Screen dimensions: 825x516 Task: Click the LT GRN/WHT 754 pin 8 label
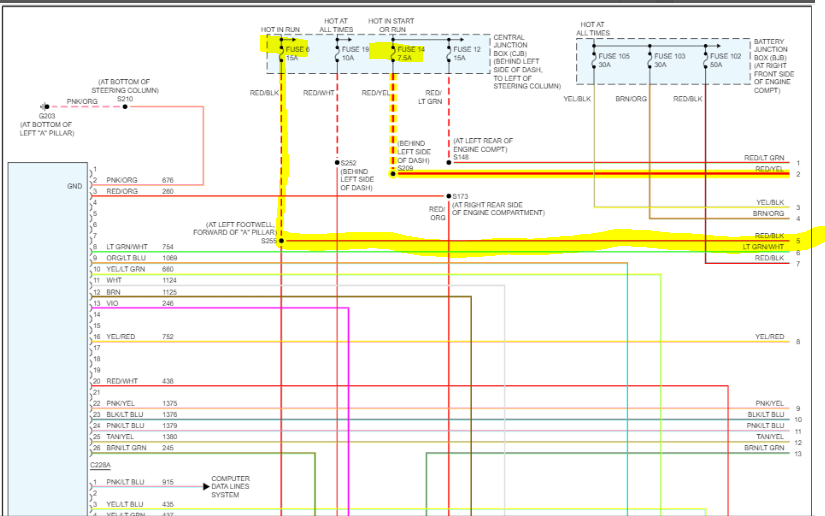126,247
